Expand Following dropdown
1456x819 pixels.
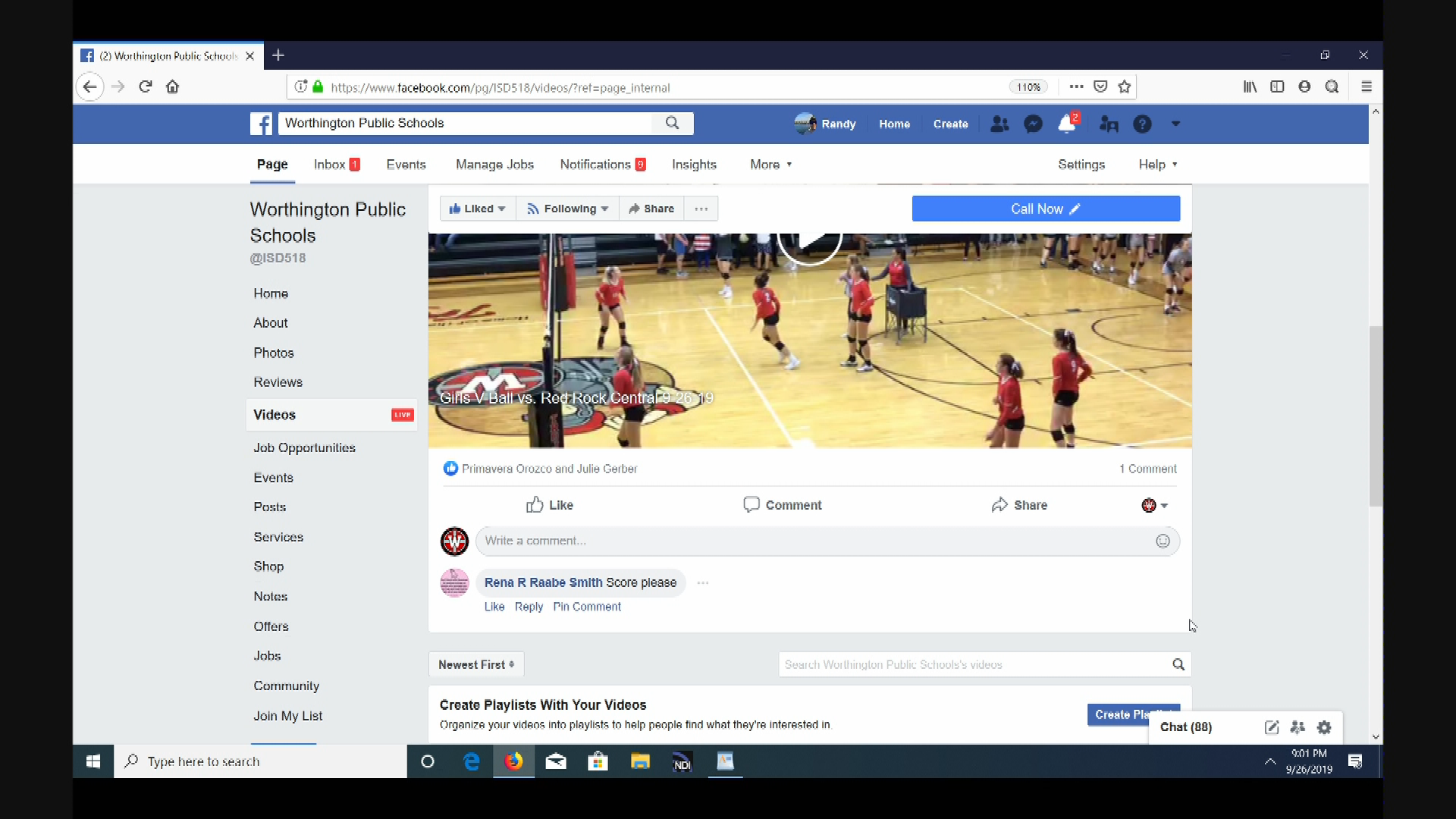click(x=568, y=209)
